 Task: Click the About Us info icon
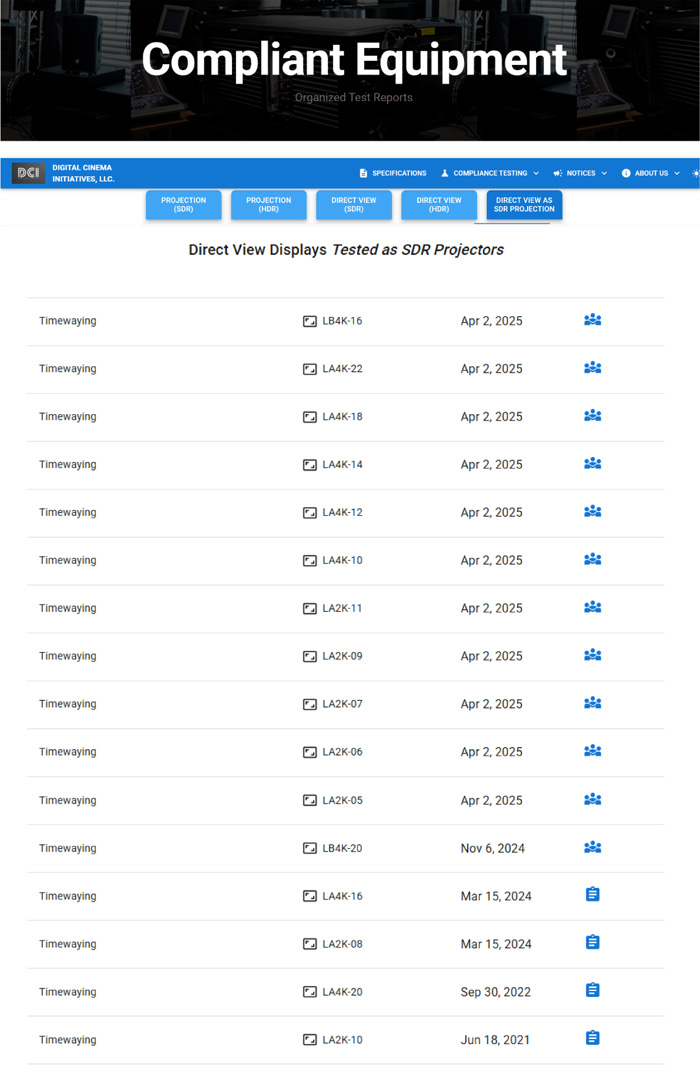(625, 174)
